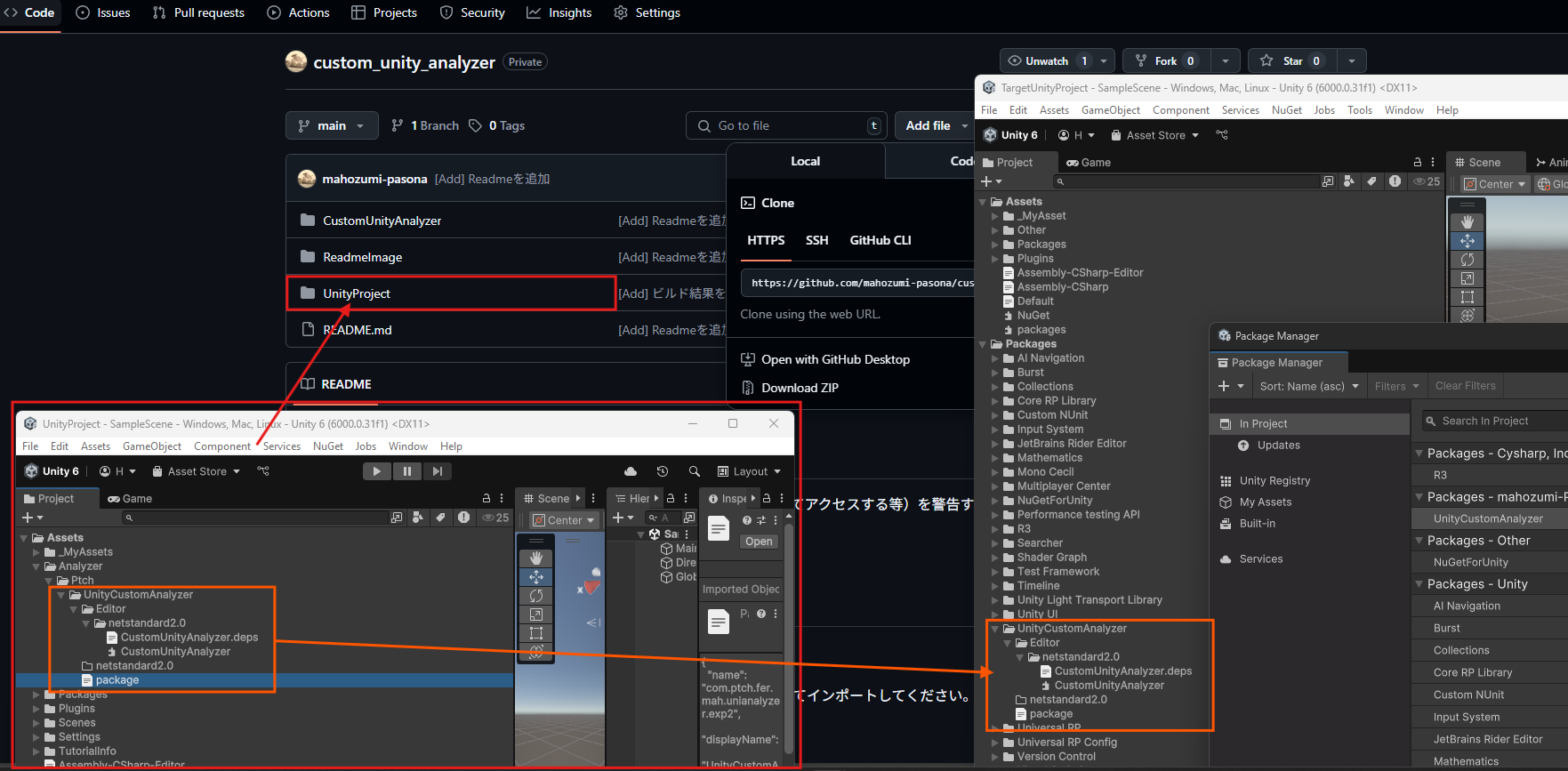Click the magnifier search icon beside Layout
This screenshot has height=771, width=1568.
[x=694, y=471]
